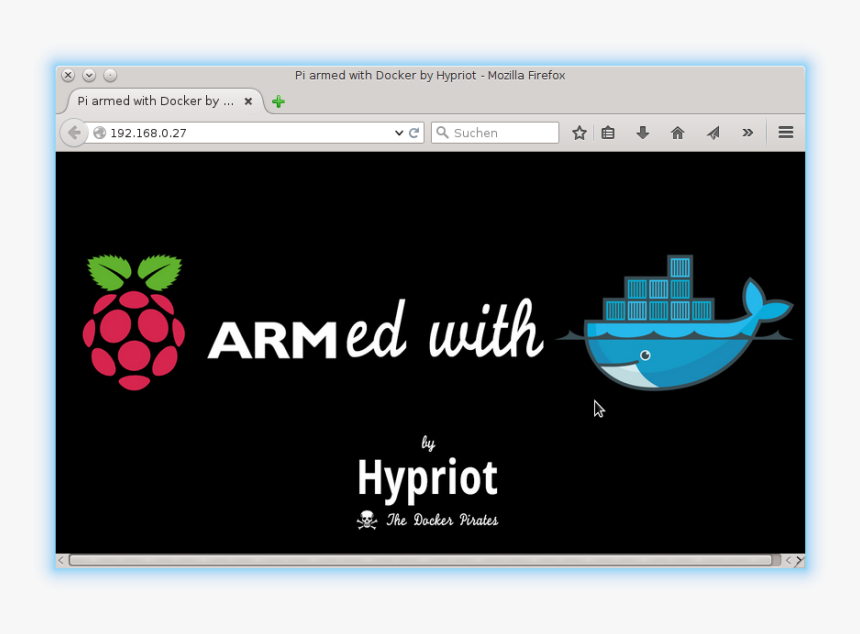Image resolution: width=860 pixels, height=634 pixels.
Task: Click the Docker whale logo image
Action: (x=674, y=322)
